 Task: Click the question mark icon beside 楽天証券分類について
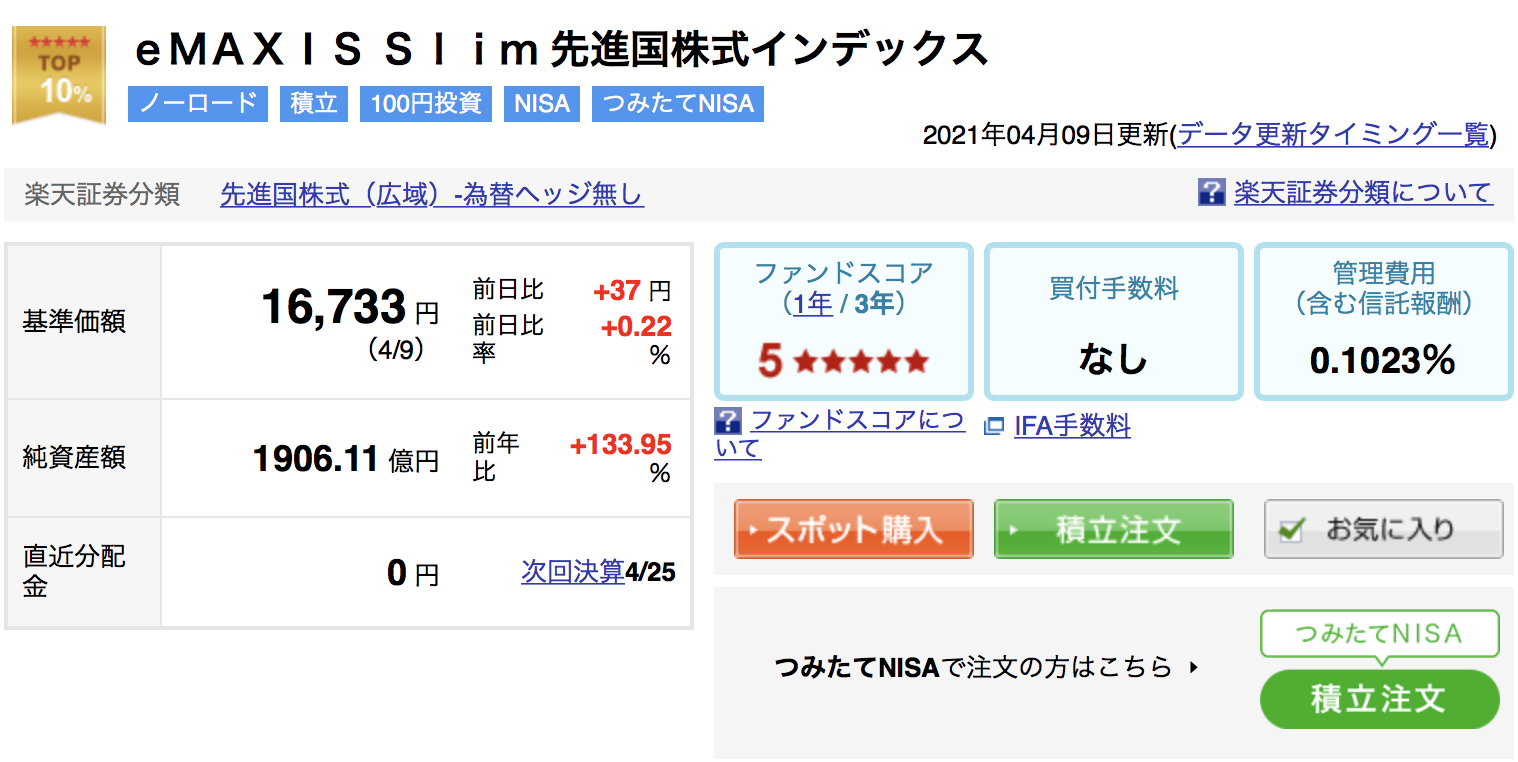coord(1211,192)
